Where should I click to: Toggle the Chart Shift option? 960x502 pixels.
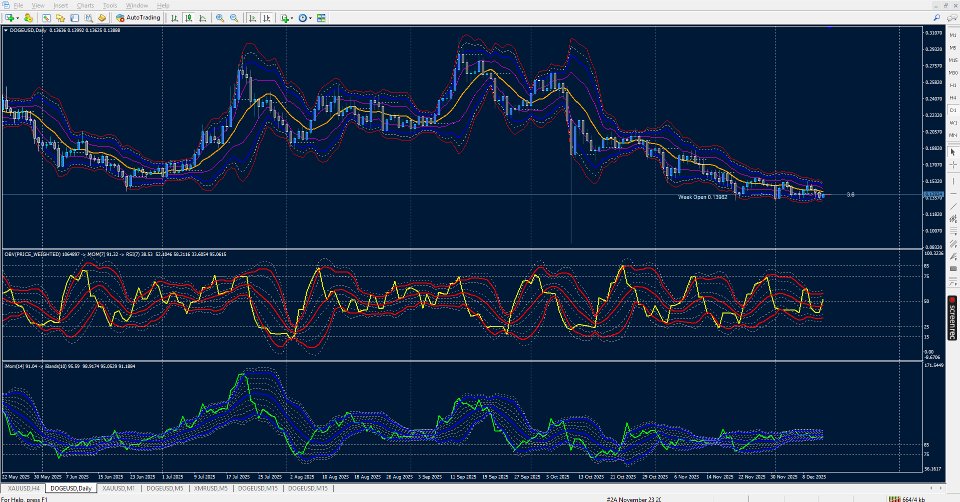click(266, 18)
